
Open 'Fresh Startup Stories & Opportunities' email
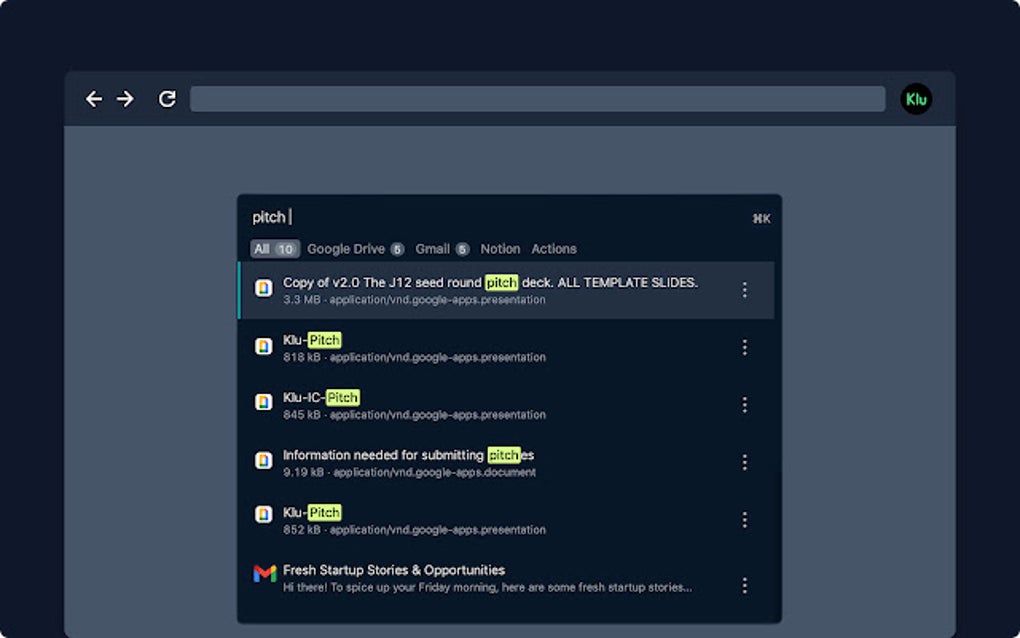point(394,570)
